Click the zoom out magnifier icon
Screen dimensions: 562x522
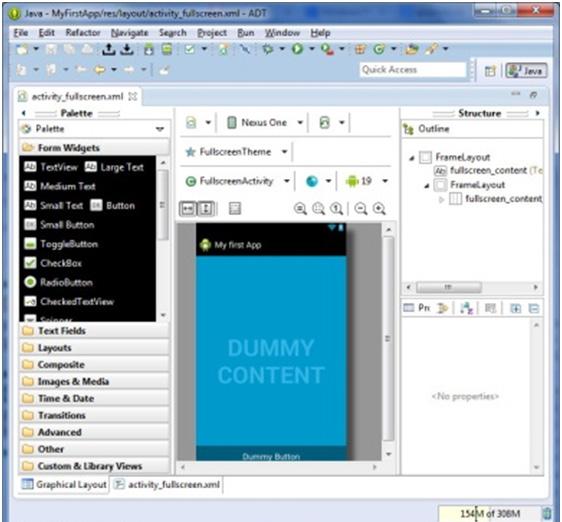click(x=361, y=208)
